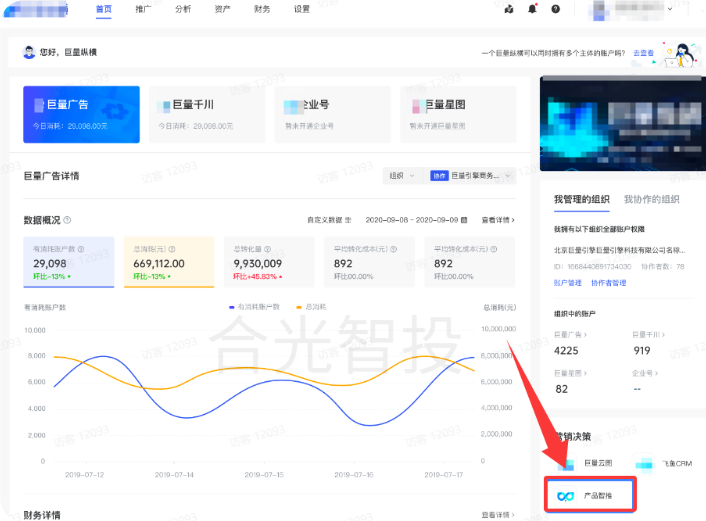Click info icon next to 有消耗账户数 card
The height and width of the screenshot is (521, 706).
click(x=81, y=249)
